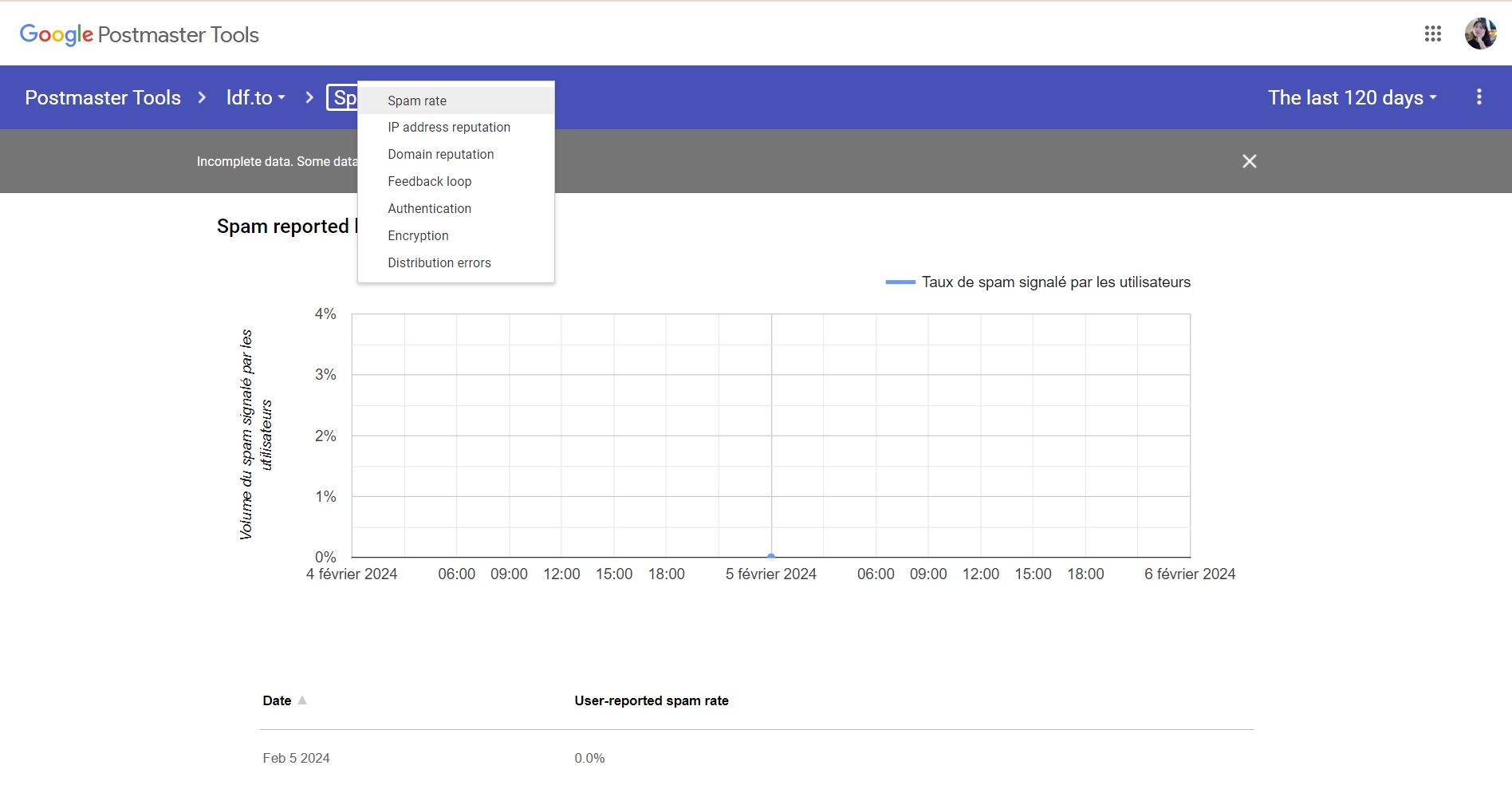The width and height of the screenshot is (1512, 785).
Task: Choose IP address reputation option
Action: pyautogui.click(x=449, y=128)
